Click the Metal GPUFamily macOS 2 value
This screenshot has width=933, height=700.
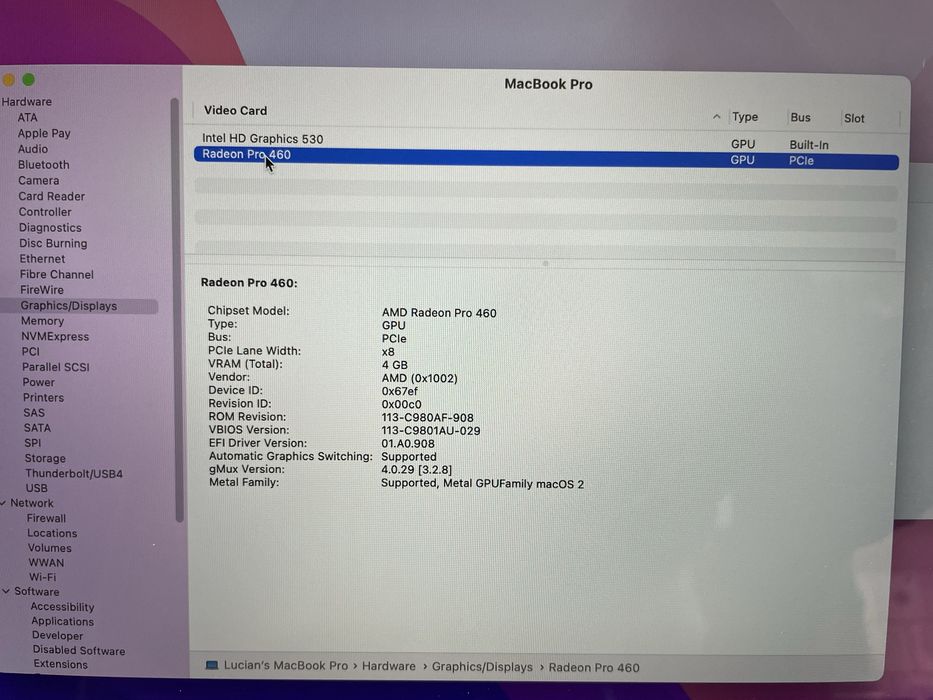click(x=482, y=483)
